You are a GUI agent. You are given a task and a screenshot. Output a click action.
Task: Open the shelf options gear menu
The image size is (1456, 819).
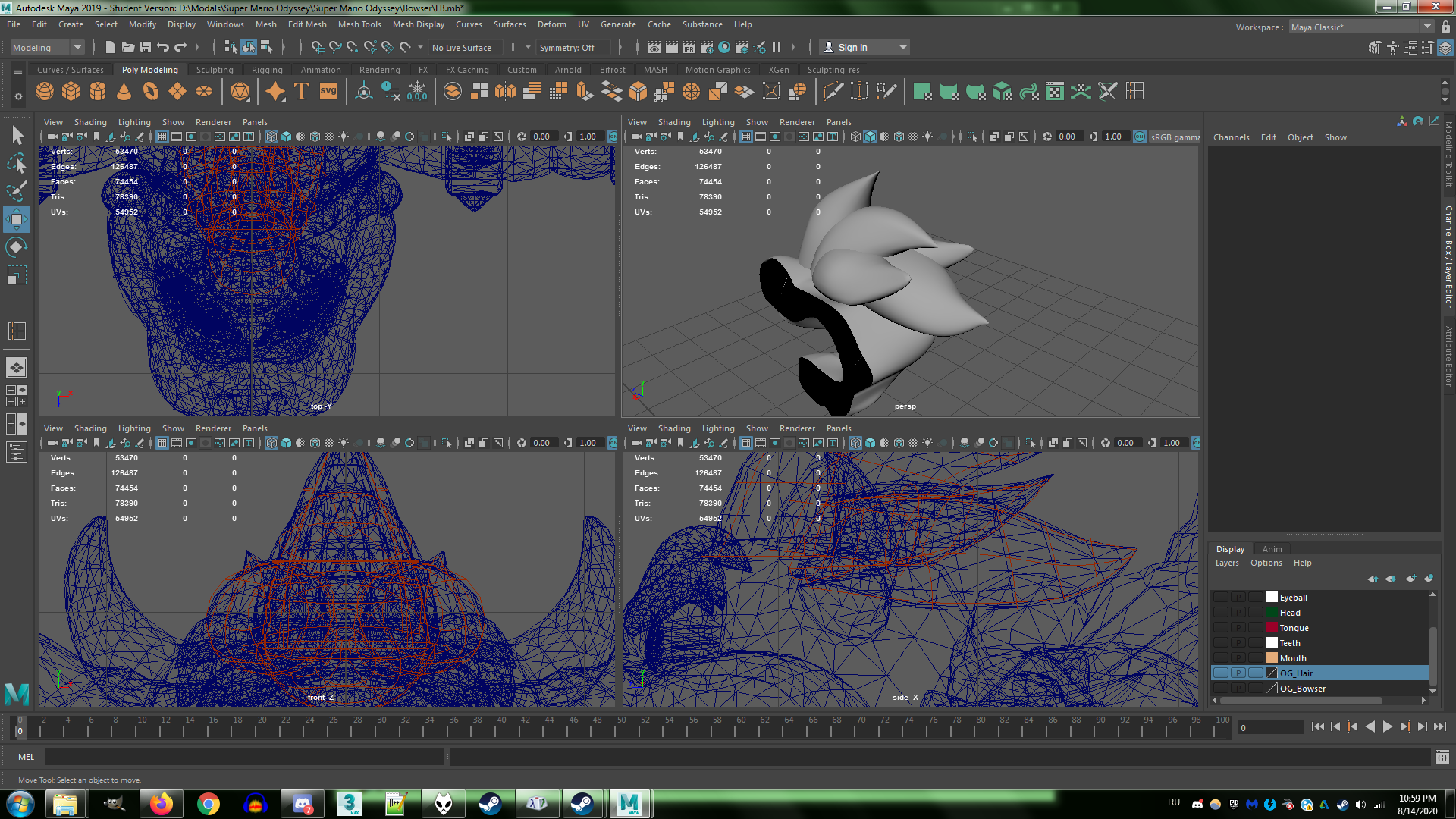pyautogui.click(x=17, y=96)
